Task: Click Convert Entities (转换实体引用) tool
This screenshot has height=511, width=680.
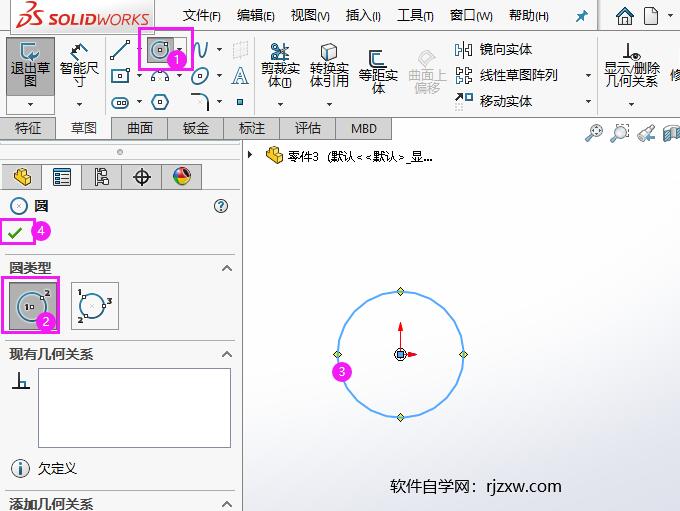Action: point(329,66)
